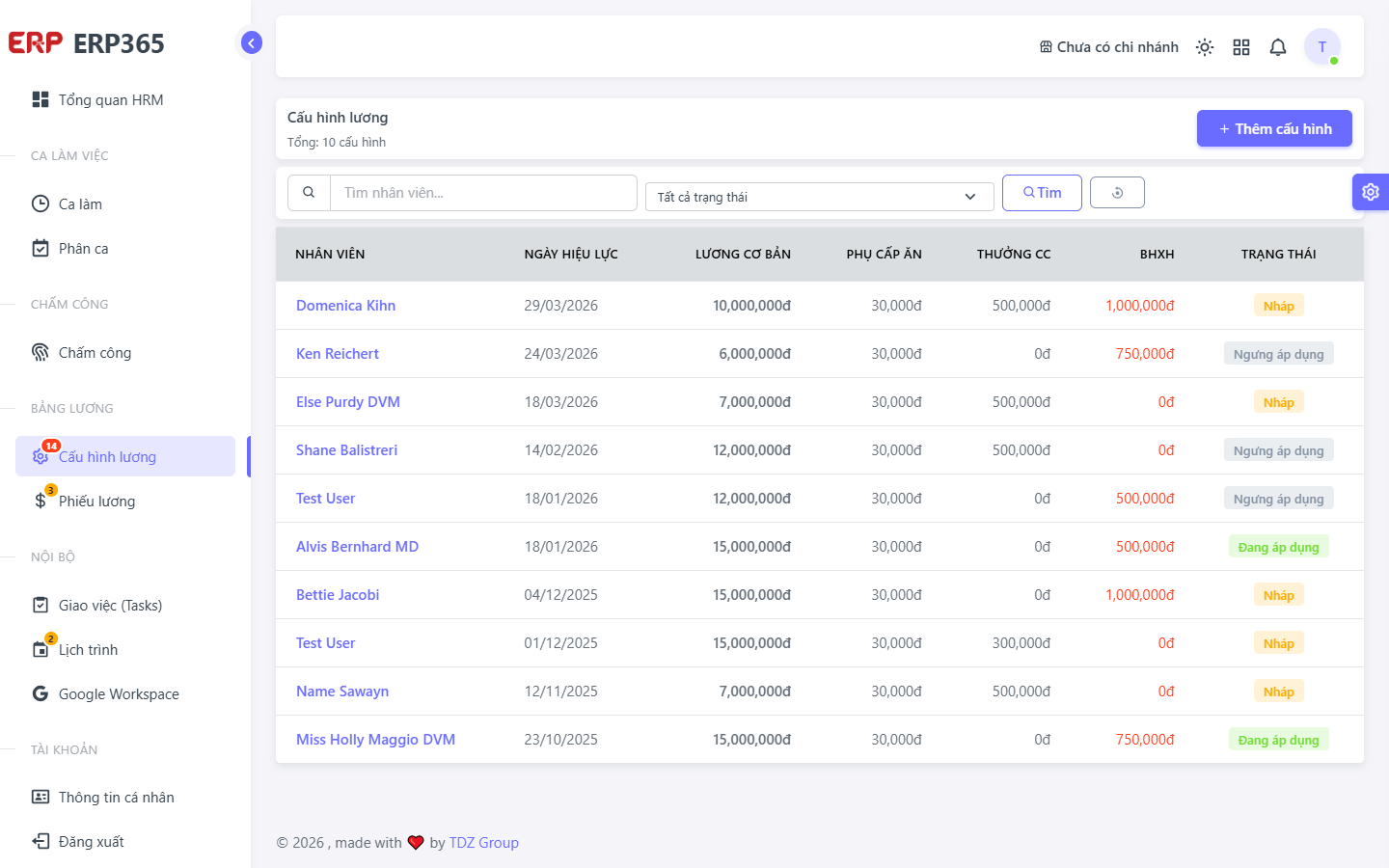Open the floating settings gear panel
This screenshot has height=868, width=1389.
(1371, 192)
